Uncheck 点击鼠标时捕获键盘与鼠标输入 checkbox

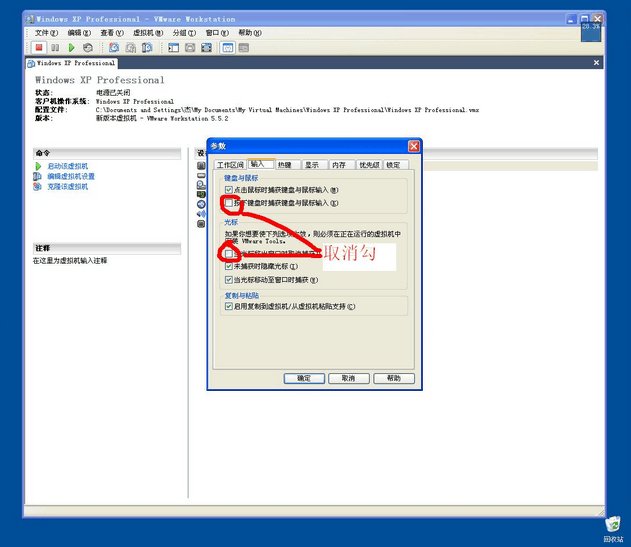(229, 189)
